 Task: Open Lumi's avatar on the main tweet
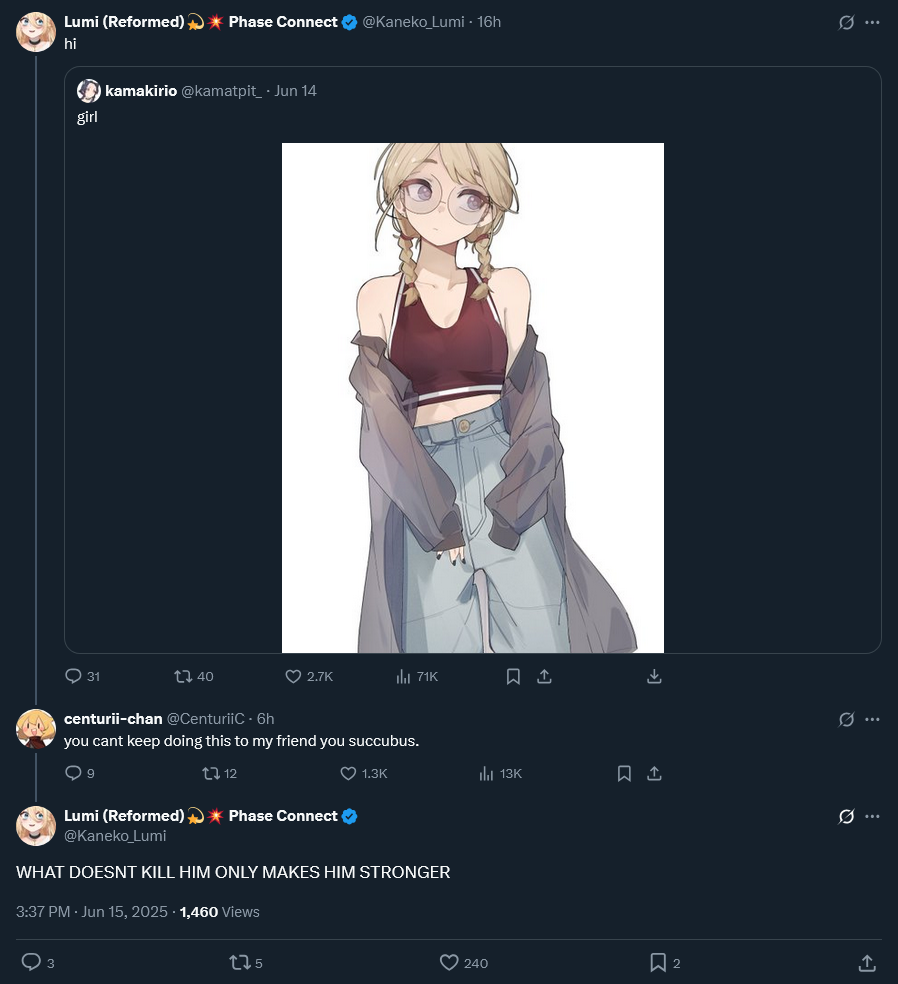36,826
